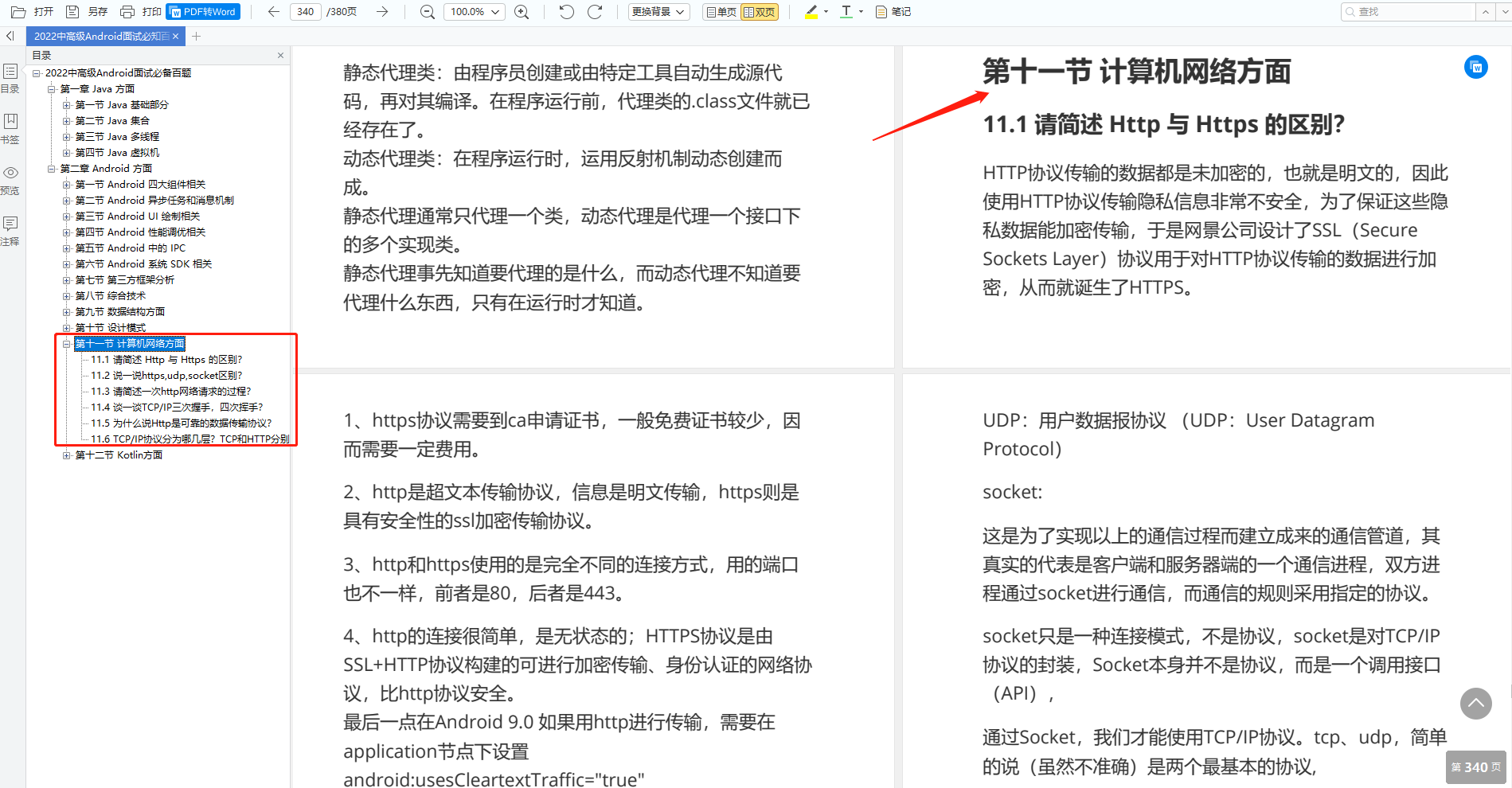This screenshot has width=1512, height=788.
Task: Select 第九节 数据结构方面 in outline
Action: 120,312
